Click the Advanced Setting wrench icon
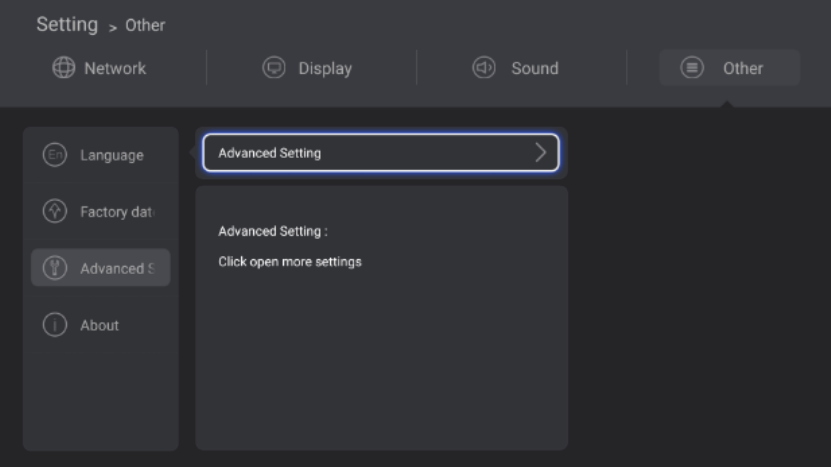 (x=54, y=268)
